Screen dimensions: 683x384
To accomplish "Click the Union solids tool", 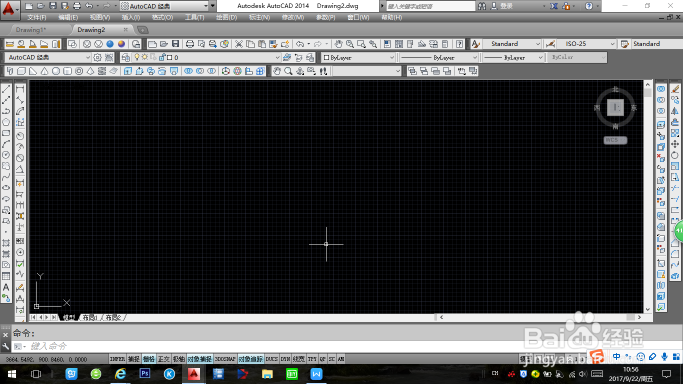I will 188,71.
